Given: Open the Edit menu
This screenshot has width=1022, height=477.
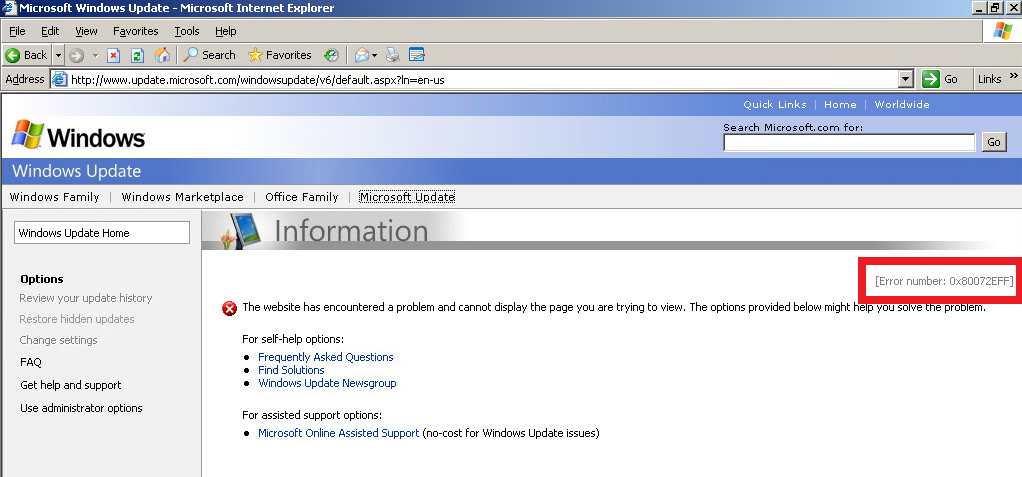Looking at the screenshot, I should tap(50, 31).
